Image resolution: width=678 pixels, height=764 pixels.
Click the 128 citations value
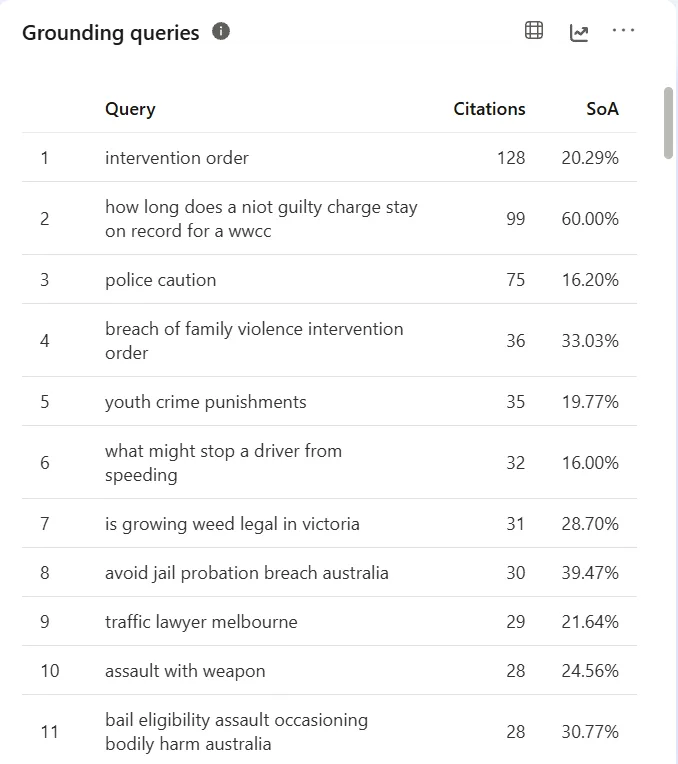point(511,158)
